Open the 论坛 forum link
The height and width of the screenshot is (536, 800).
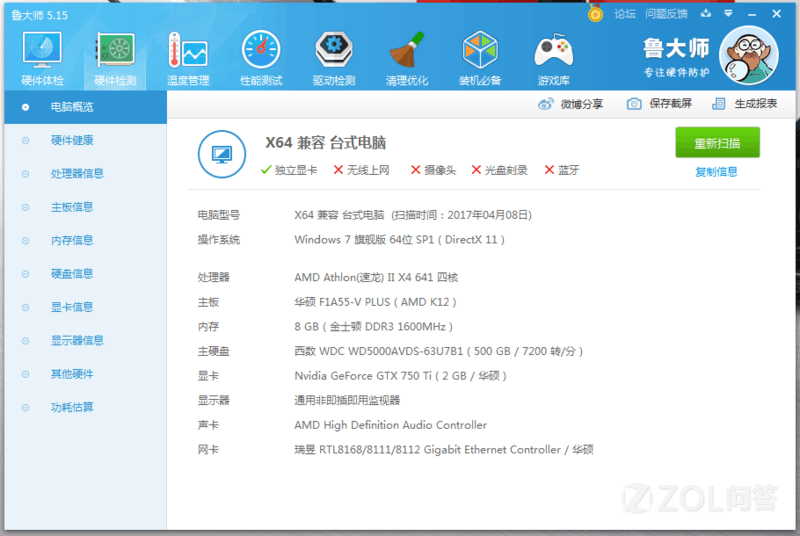tap(624, 14)
